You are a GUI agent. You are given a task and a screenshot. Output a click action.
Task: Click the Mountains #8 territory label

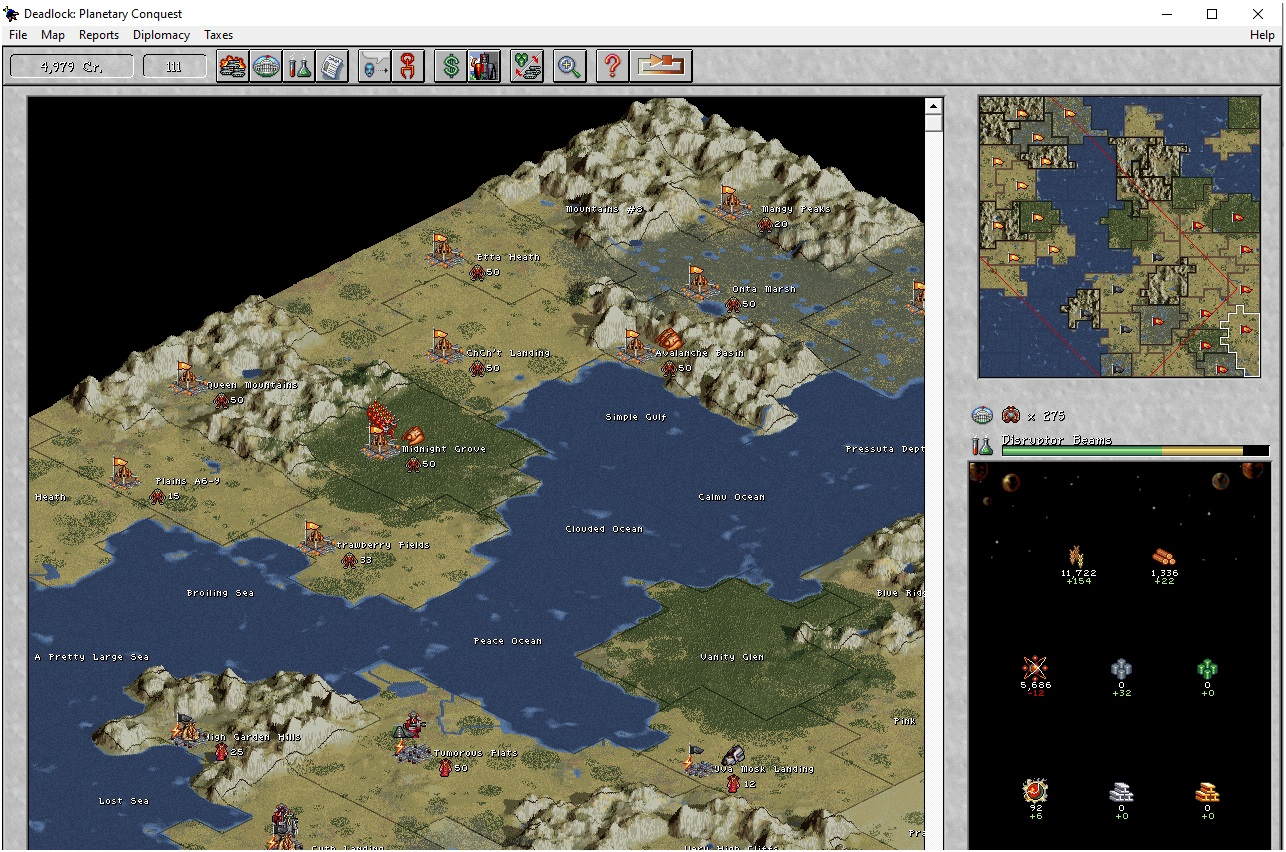point(606,209)
